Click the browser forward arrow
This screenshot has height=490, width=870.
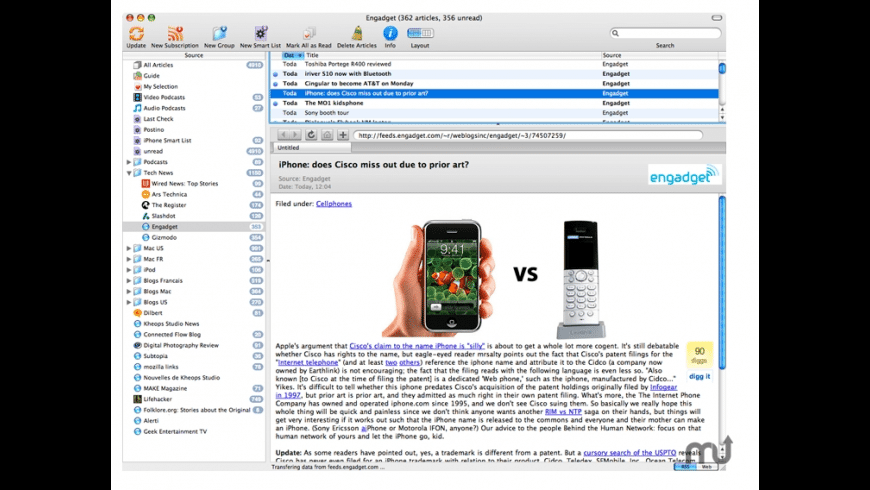coord(295,135)
